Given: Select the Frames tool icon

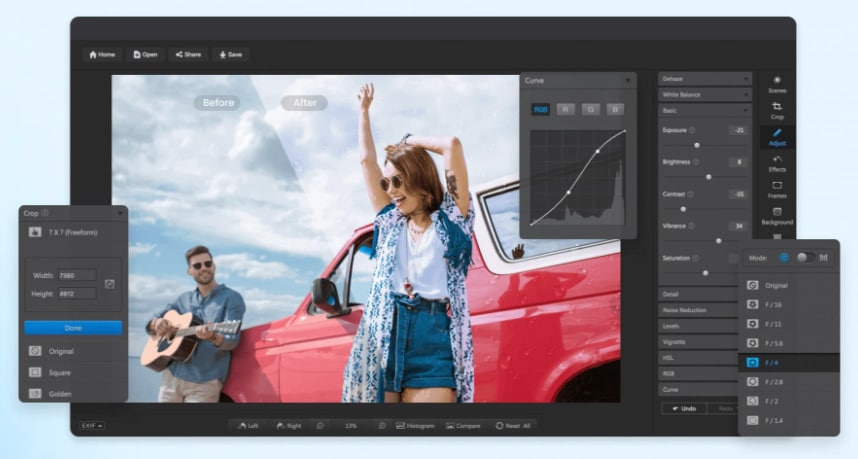Looking at the screenshot, I should (777, 188).
